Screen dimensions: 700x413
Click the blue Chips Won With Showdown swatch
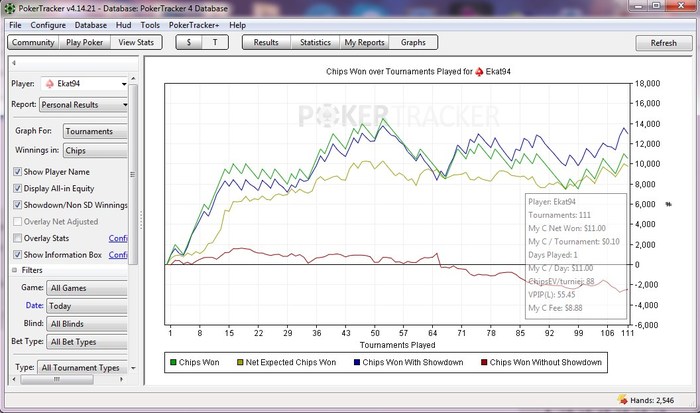357,362
